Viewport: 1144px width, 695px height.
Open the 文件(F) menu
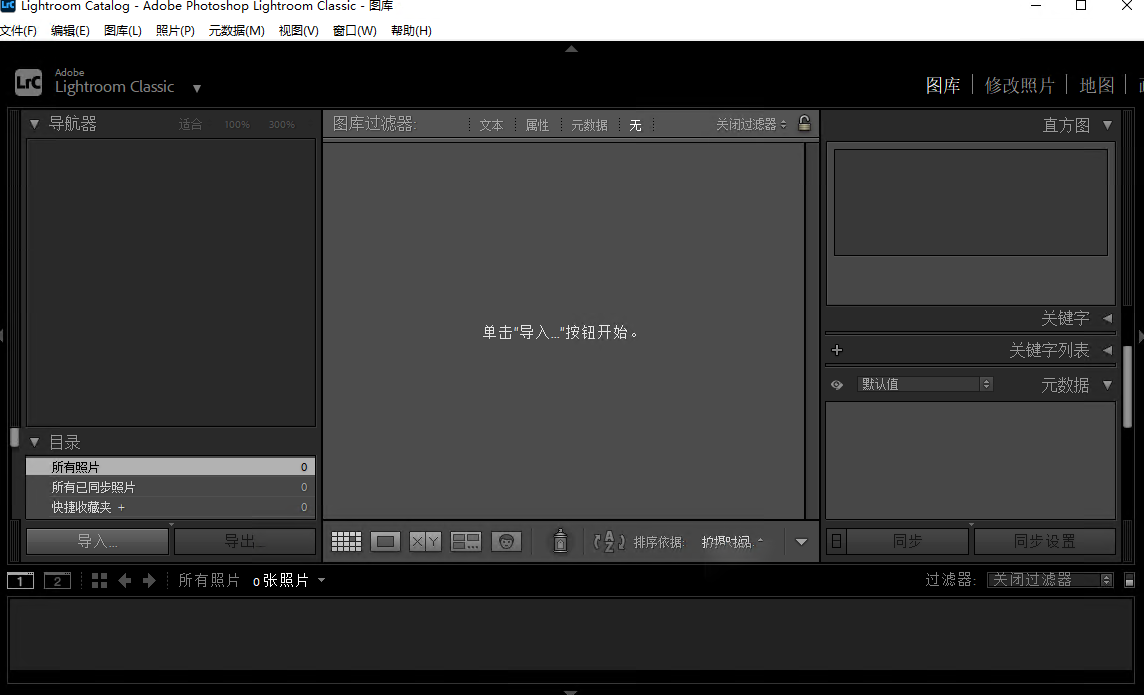click(18, 31)
